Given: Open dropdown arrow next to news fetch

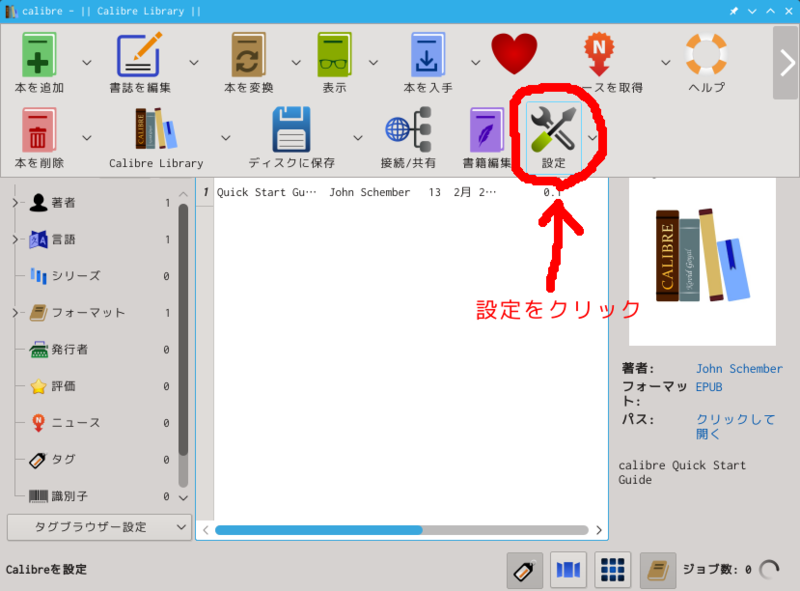Looking at the screenshot, I should [666, 62].
